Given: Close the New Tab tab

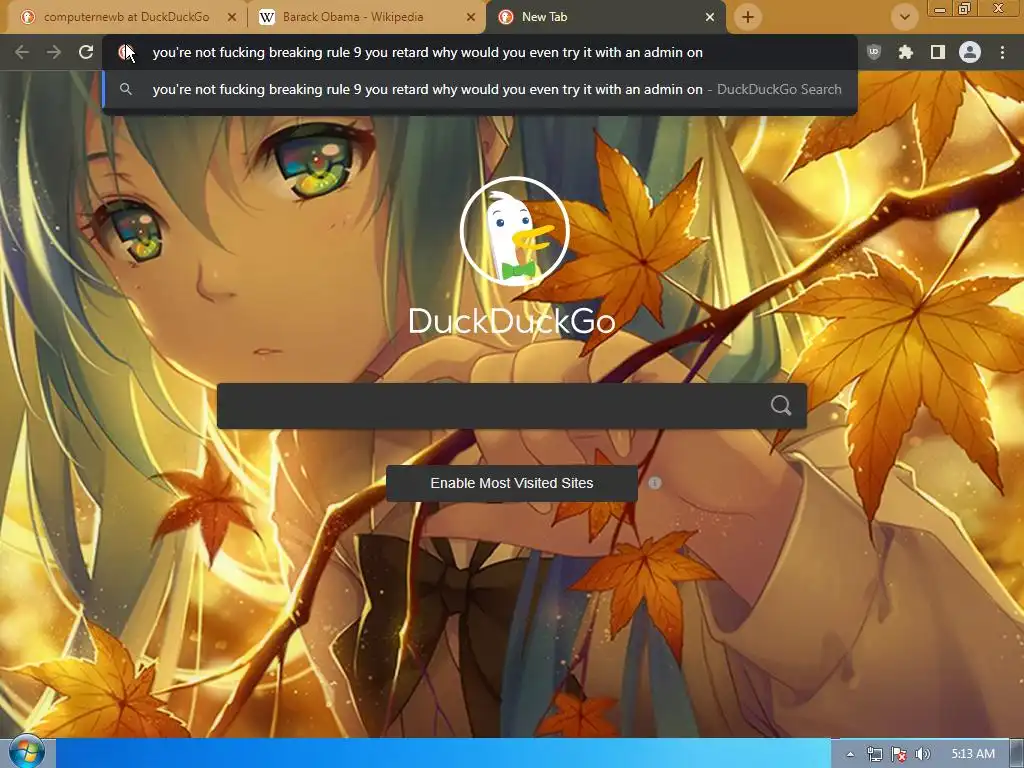Looking at the screenshot, I should (710, 18).
